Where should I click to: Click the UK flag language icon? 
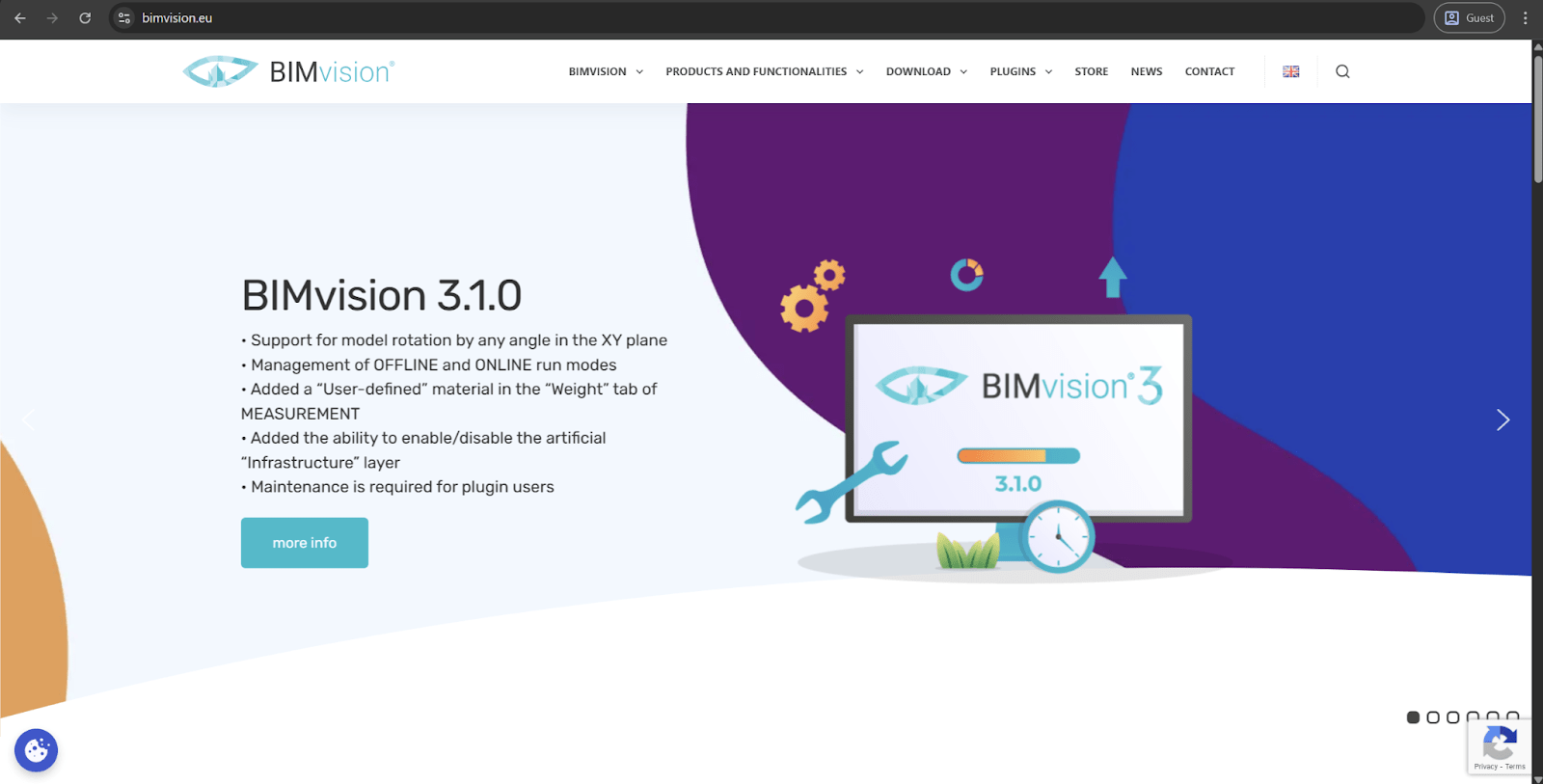(1290, 71)
